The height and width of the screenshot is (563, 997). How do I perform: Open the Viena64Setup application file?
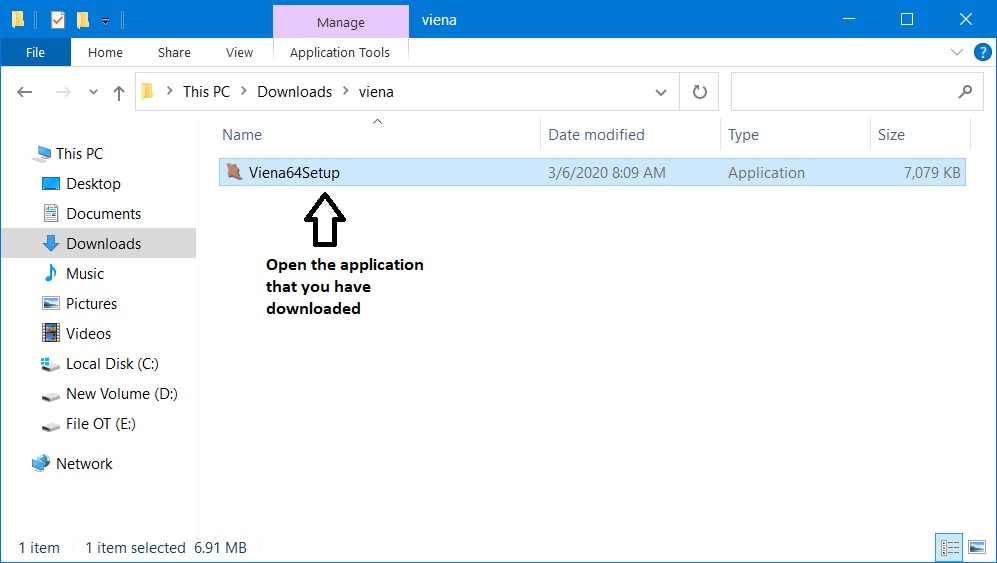[592, 172]
